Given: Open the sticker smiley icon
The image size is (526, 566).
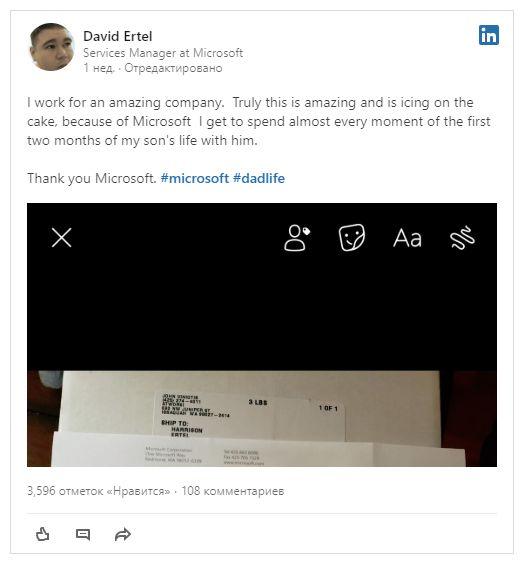Looking at the screenshot, I should (352, 238).
